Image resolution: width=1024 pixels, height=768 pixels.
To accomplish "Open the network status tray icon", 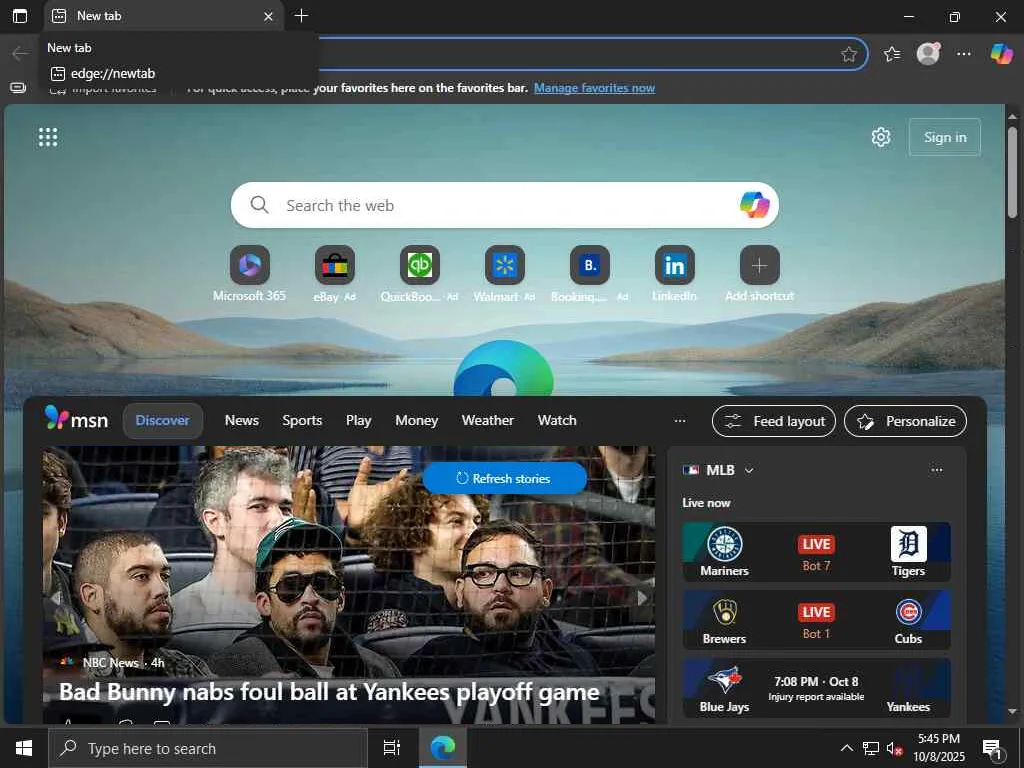I will pos(871,748).
